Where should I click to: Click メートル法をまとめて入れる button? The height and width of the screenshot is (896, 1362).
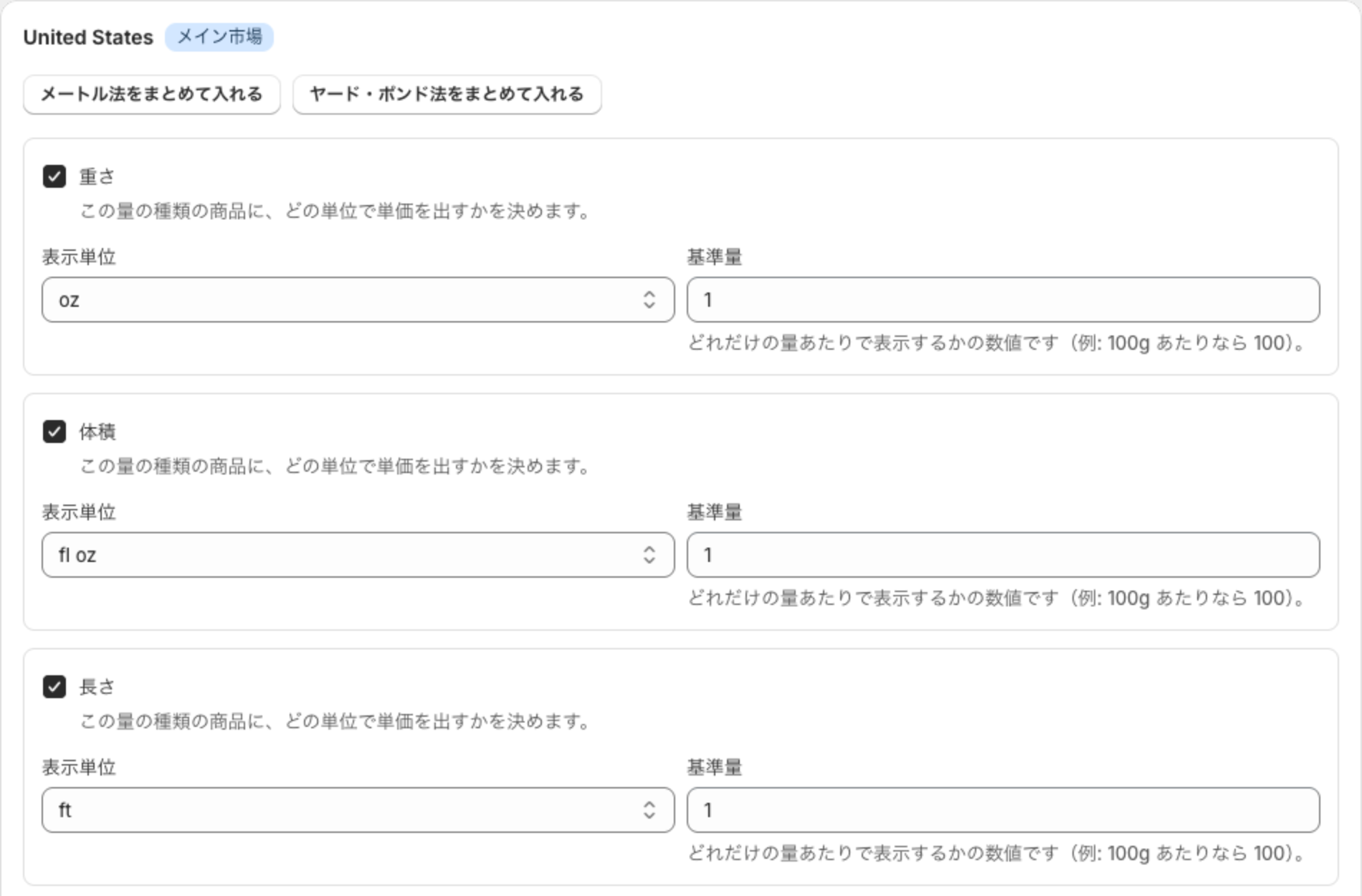pyautogui.click(x=152, y=94)
